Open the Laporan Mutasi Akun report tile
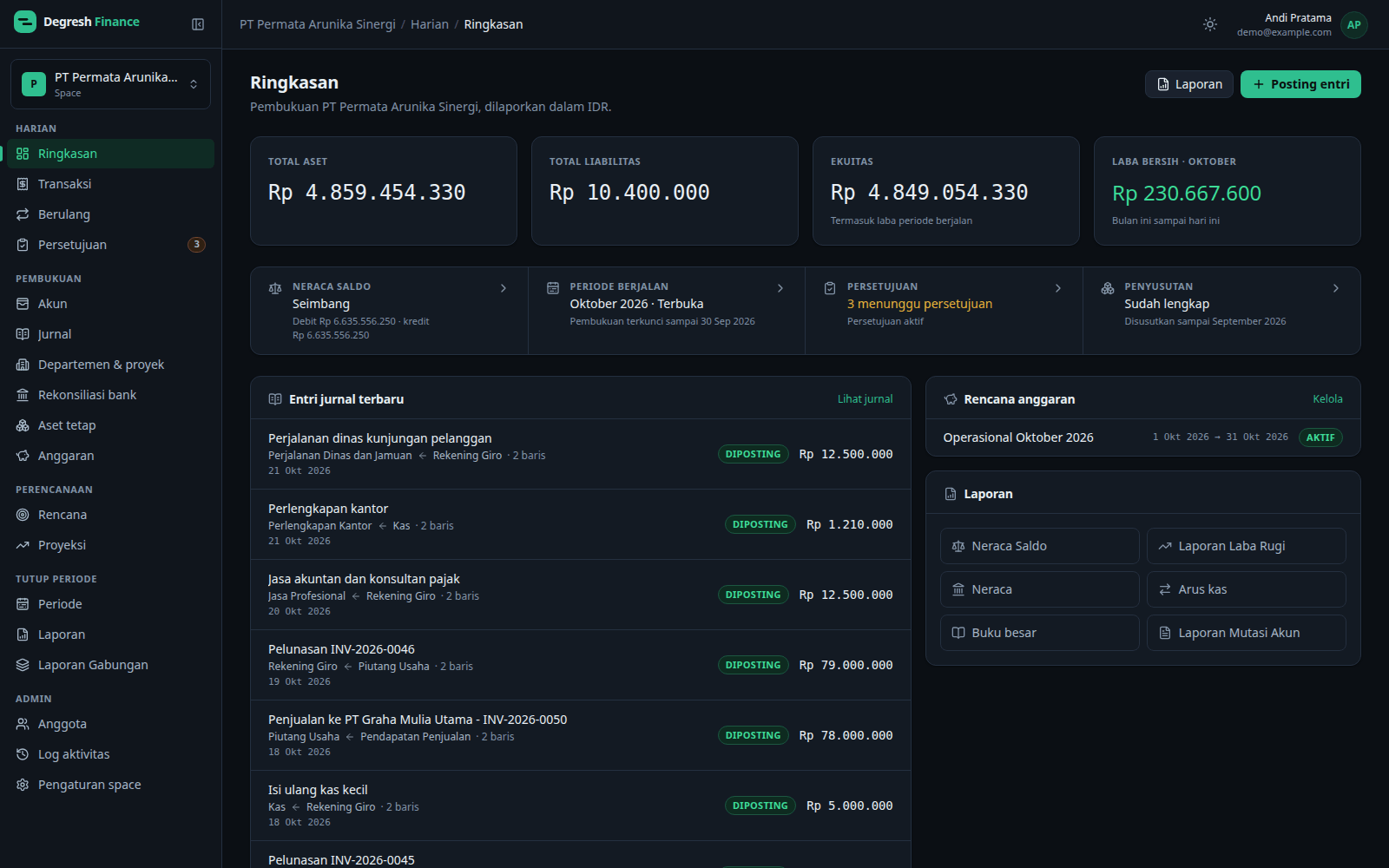 [1247, 633]
